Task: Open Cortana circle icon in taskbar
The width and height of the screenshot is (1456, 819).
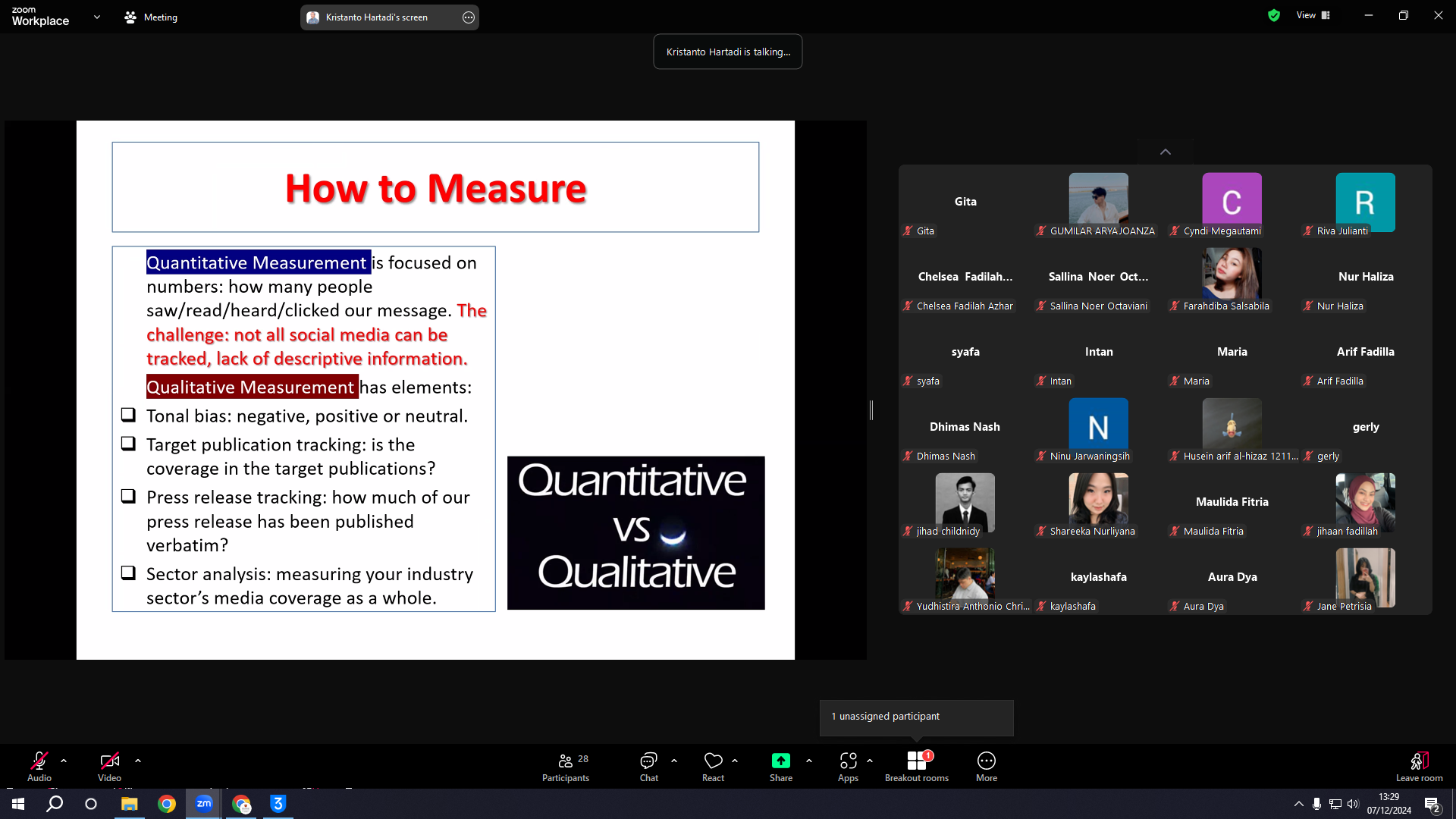Action: click(x=91, y=804)
